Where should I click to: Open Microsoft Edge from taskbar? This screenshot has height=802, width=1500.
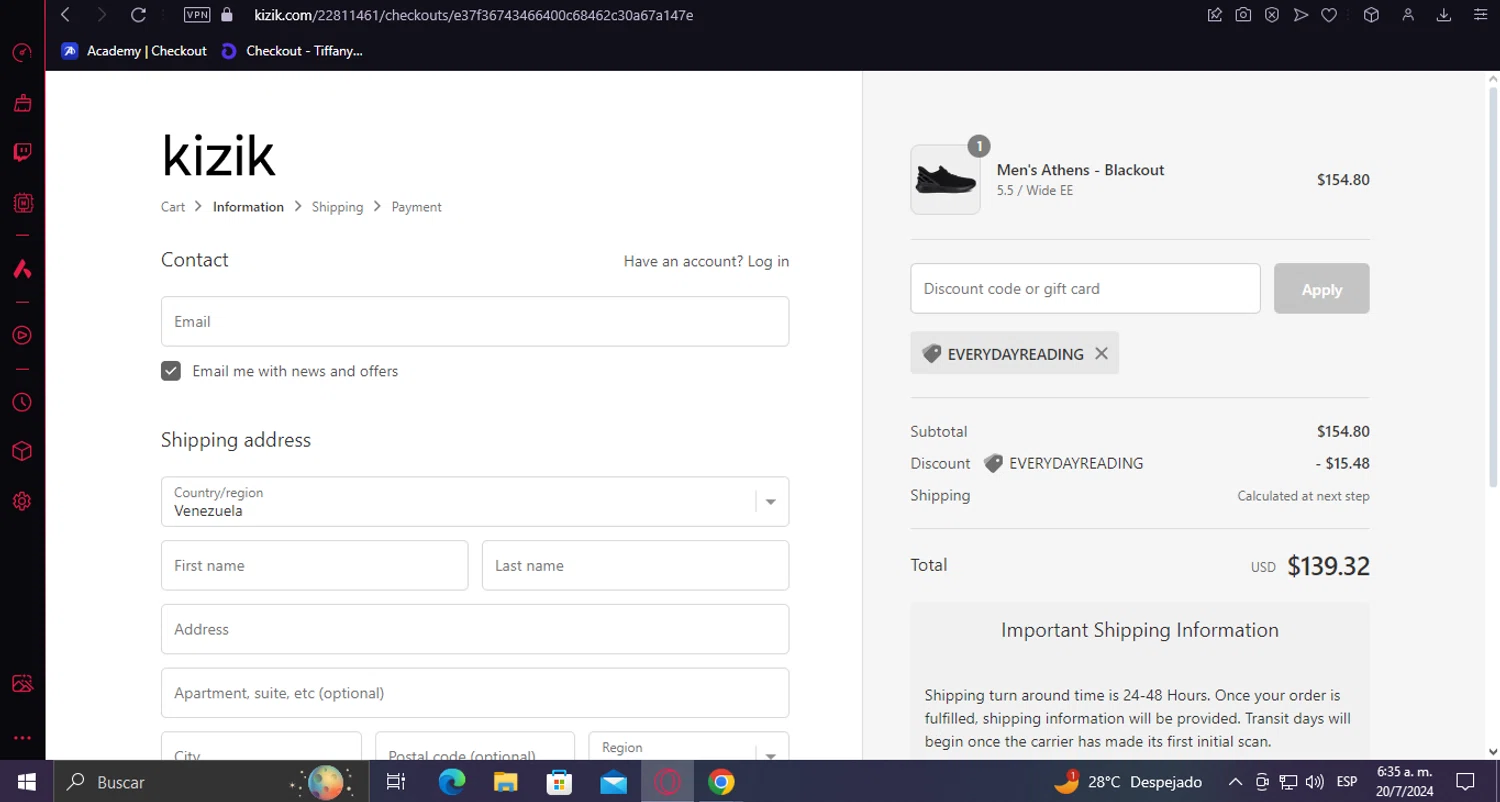pos(452,782)
